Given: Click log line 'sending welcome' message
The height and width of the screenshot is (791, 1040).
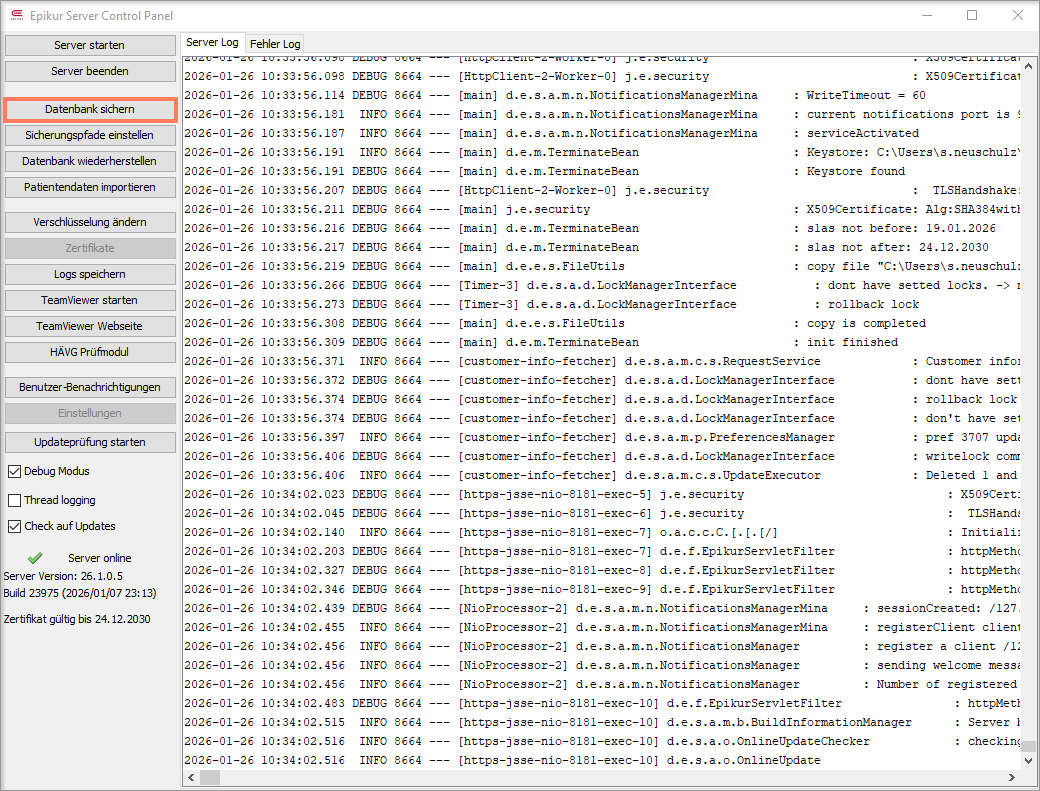Looking at the screenshot, I should [x=602, y=665].
